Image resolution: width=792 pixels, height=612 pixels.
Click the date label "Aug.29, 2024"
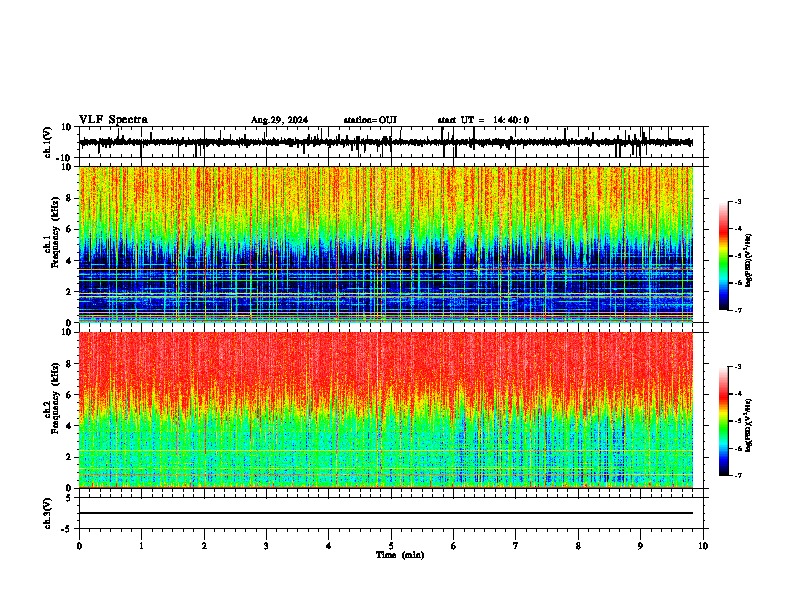(279, 120)
